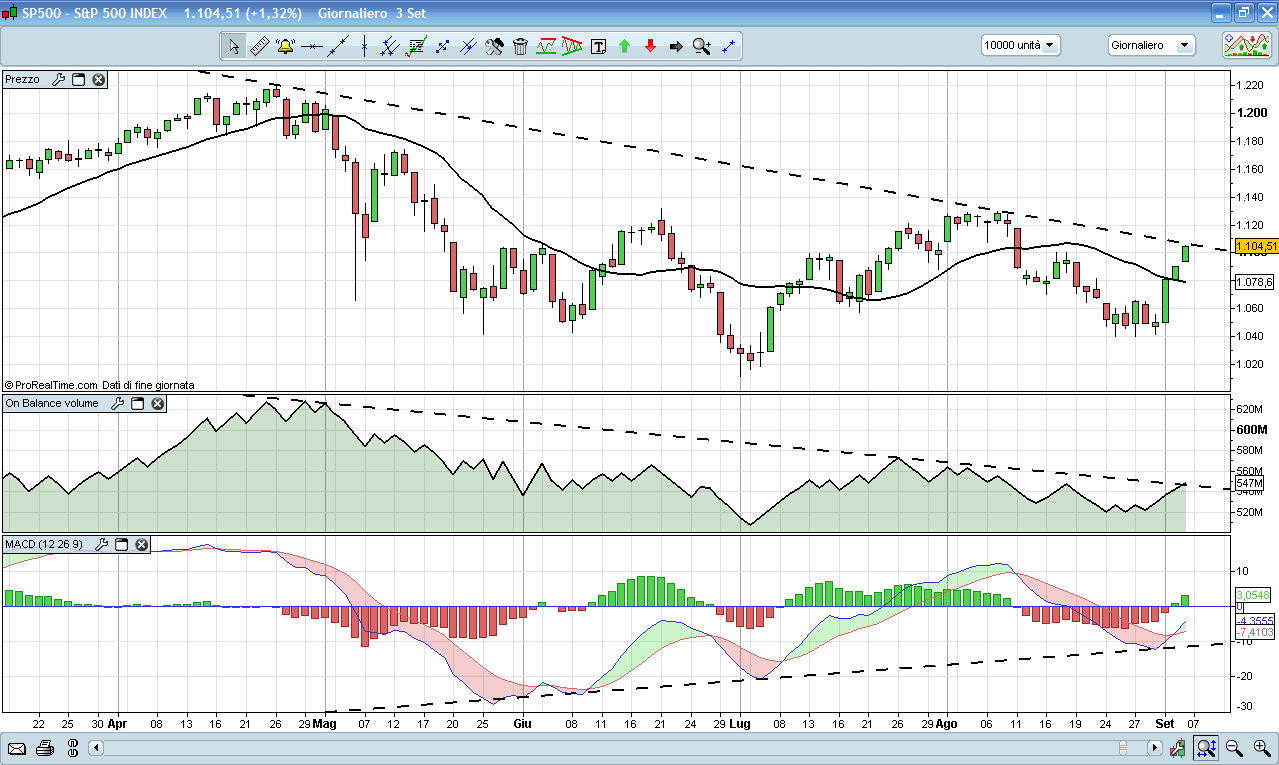The height and width of the screenshot is (765, 1279).
Task: Insert a red down arrow marker
Action: click(x=650, y=46)
